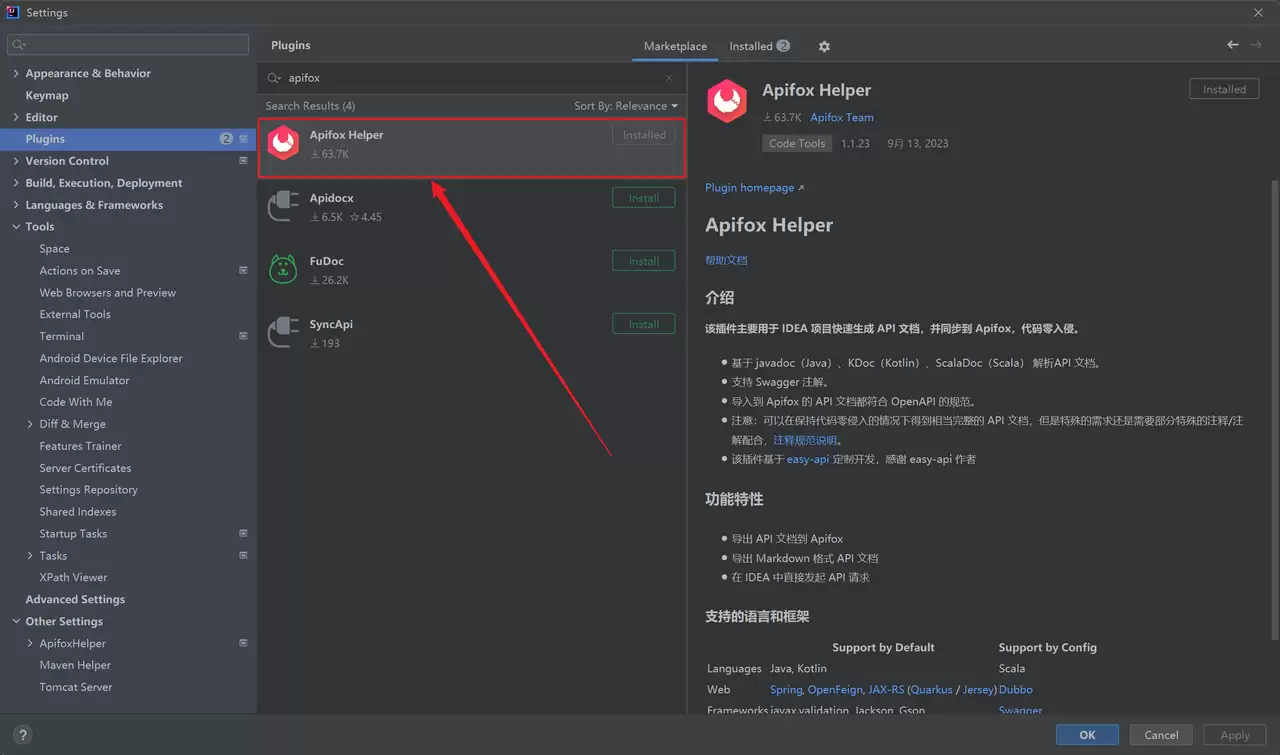This screenshot has width=1280, height=755.
Task: Click the help question mark icon
Action: [23, 734]
